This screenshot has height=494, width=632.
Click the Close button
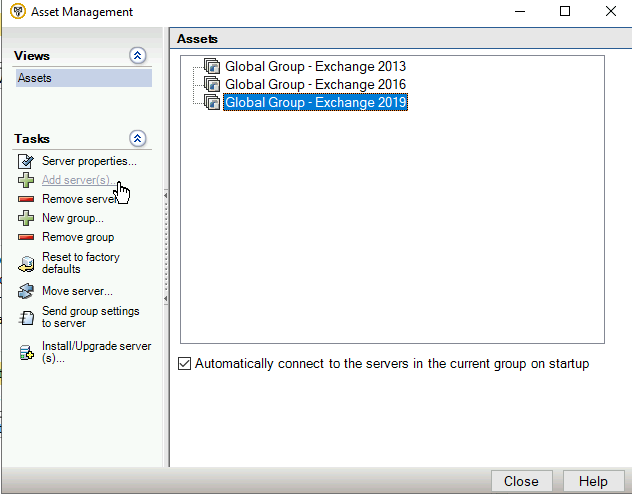(522, 482)
